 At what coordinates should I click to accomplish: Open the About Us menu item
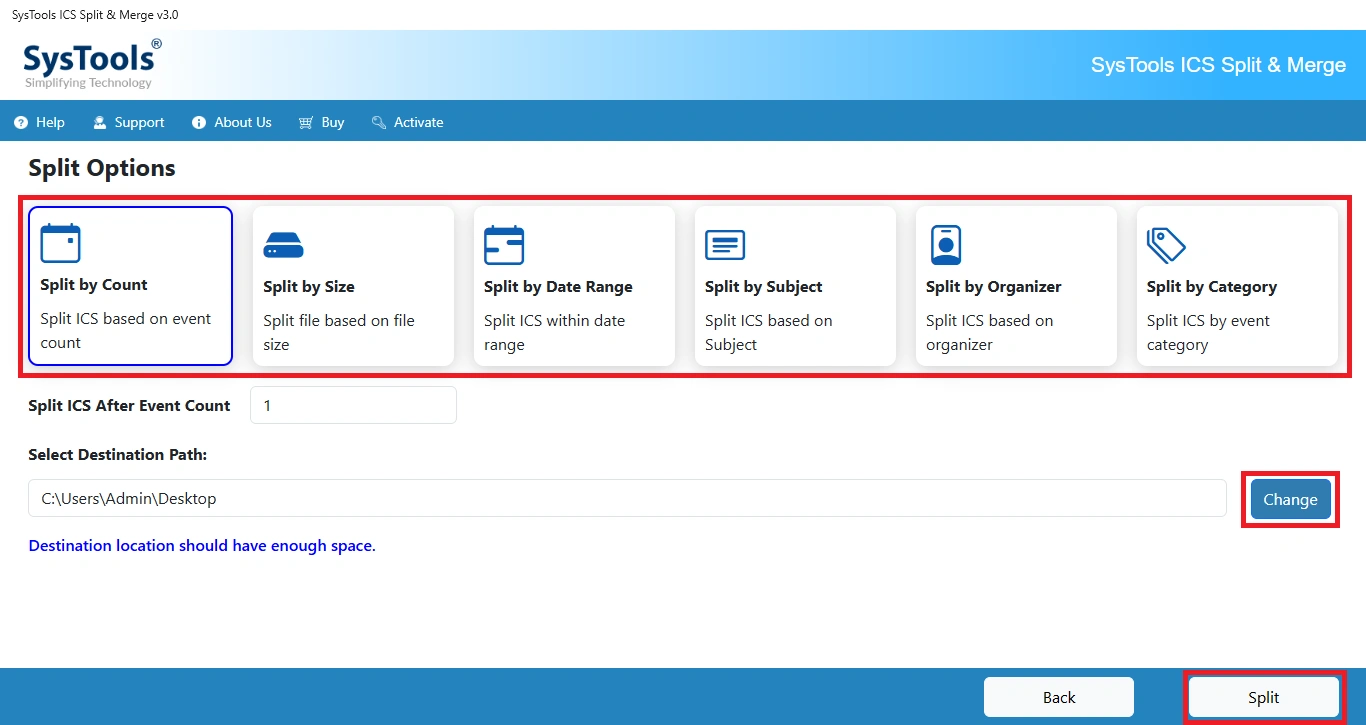pos(232,123)
